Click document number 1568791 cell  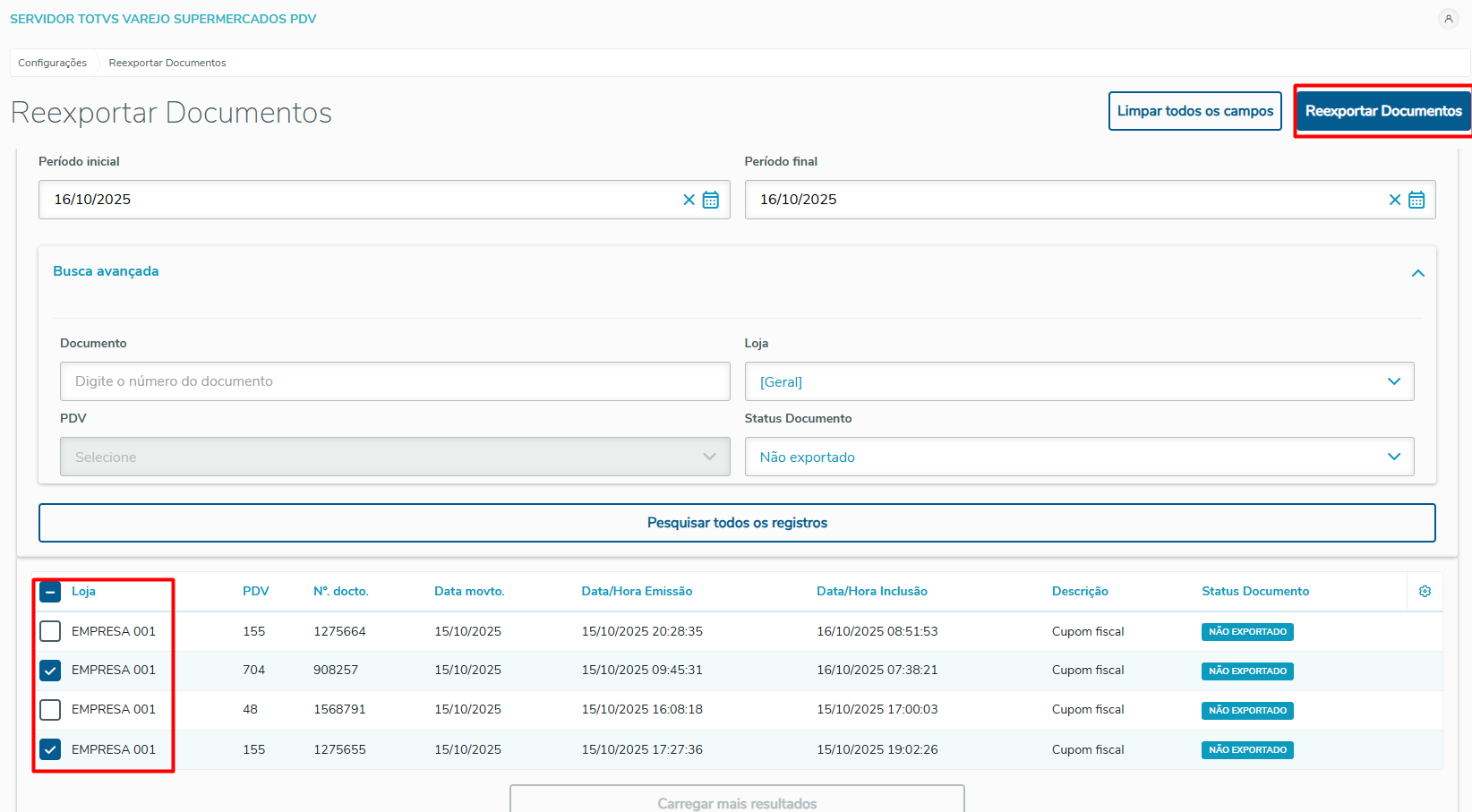tap(339, 709)
